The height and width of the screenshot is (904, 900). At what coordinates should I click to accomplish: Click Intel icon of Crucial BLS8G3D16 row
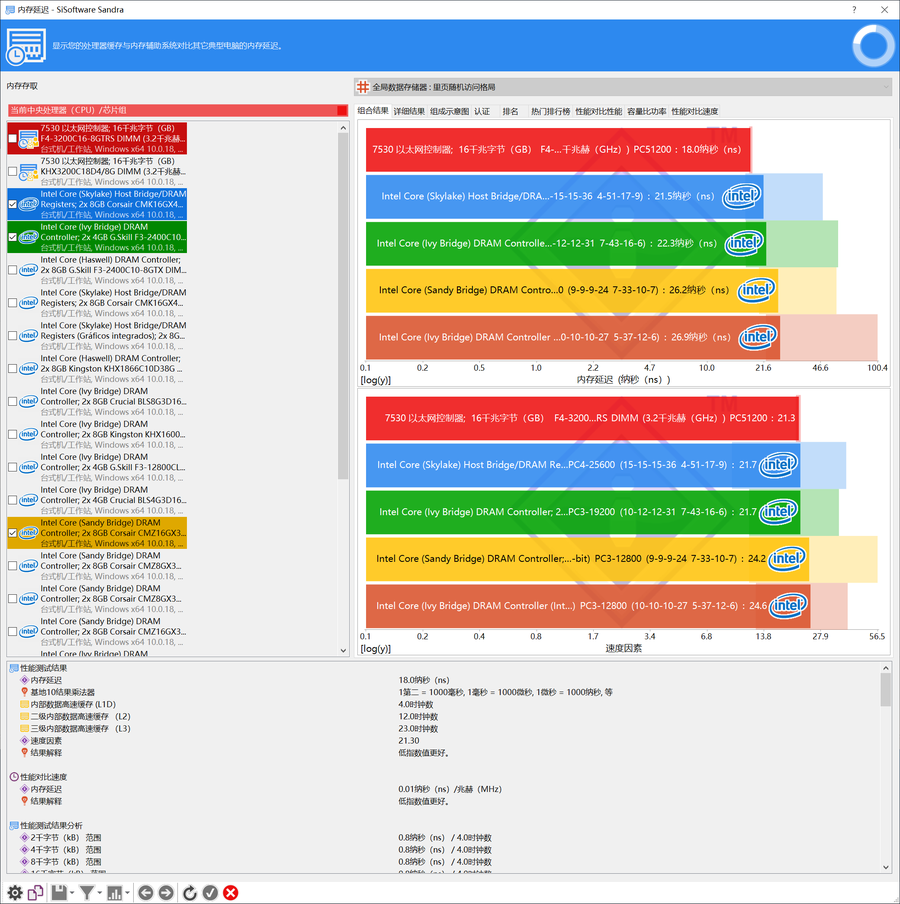28,401
